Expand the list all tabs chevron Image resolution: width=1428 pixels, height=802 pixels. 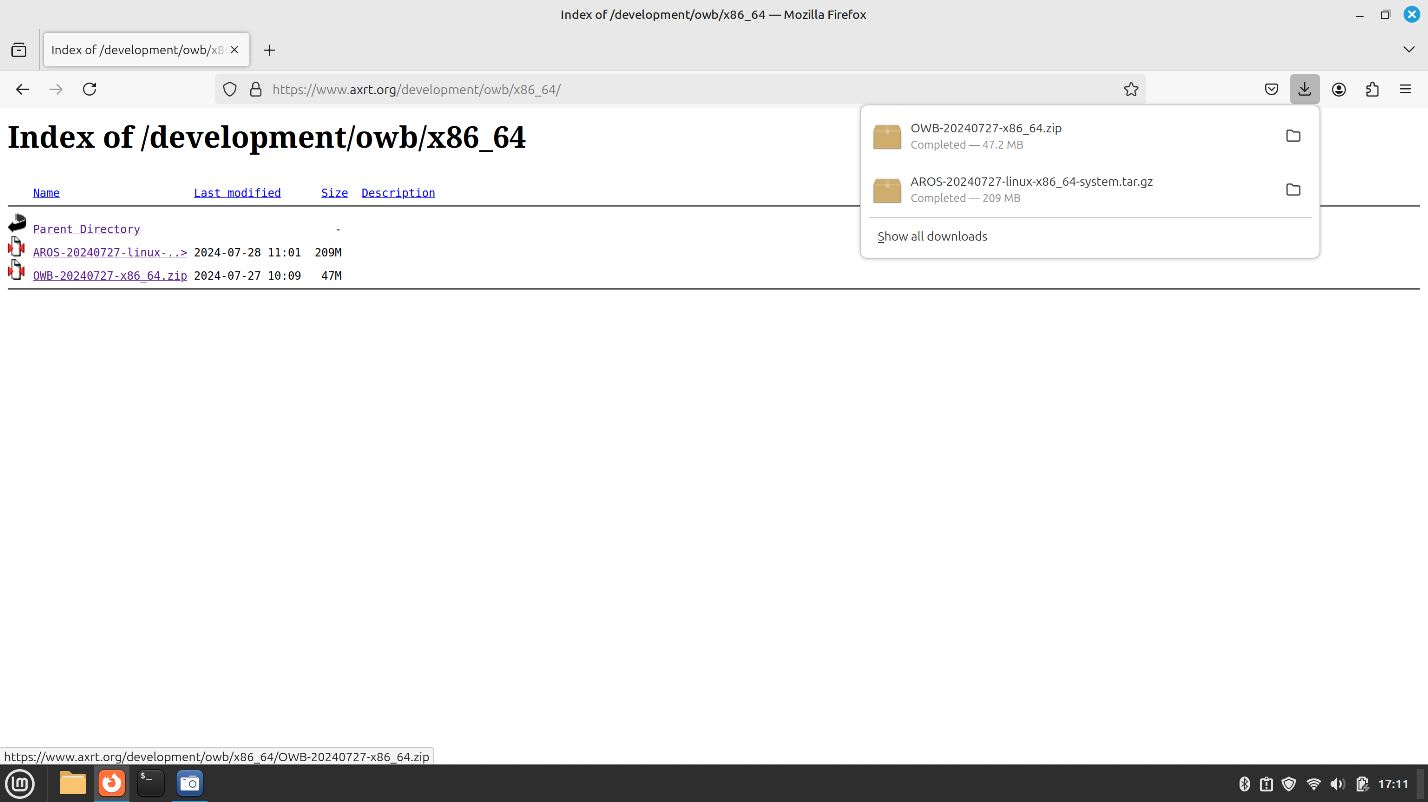pyautogui.click(x=1409, y=50)
